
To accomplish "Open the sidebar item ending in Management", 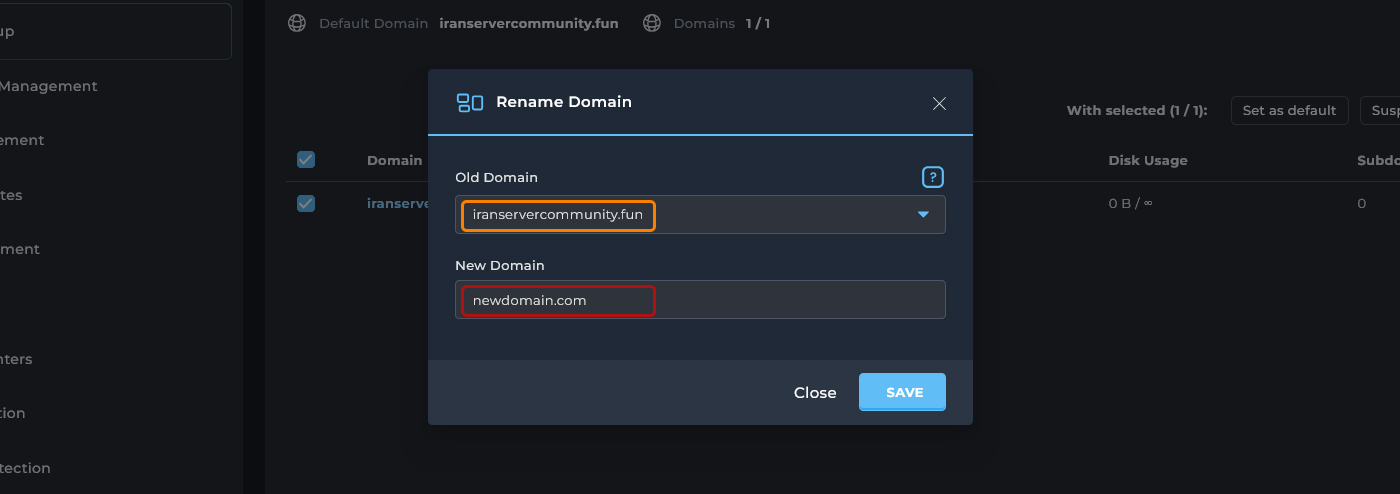I will (48, 86).
